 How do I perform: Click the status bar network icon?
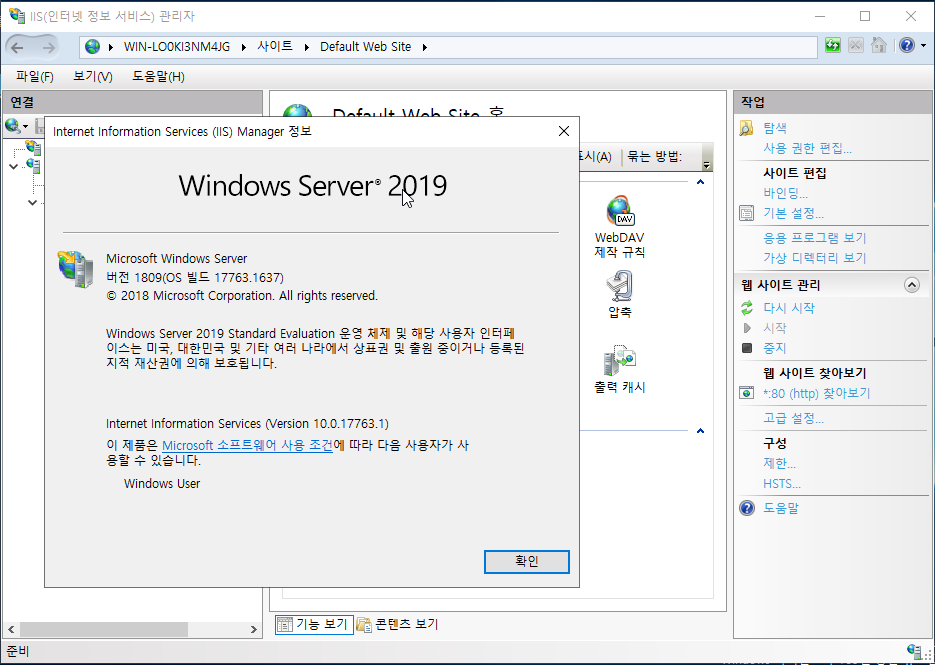click(913, 651)
